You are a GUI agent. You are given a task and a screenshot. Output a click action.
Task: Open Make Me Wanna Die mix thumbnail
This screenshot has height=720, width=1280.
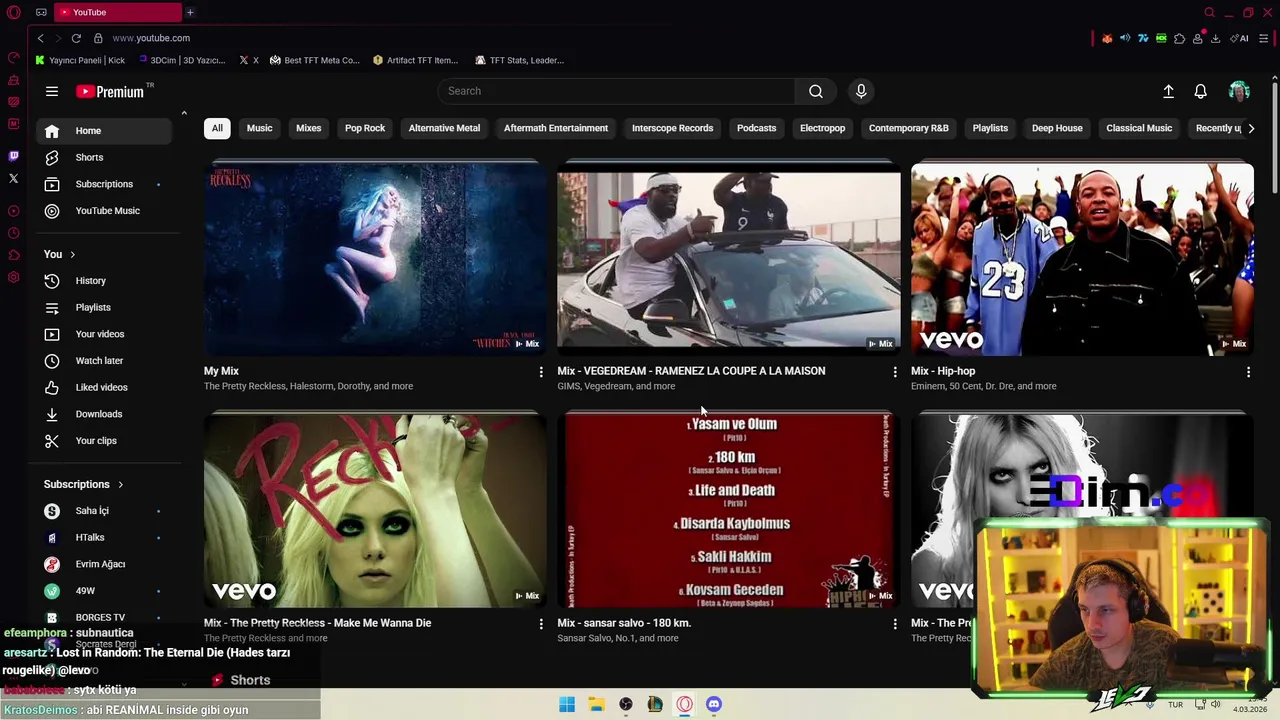click(375, 510)
